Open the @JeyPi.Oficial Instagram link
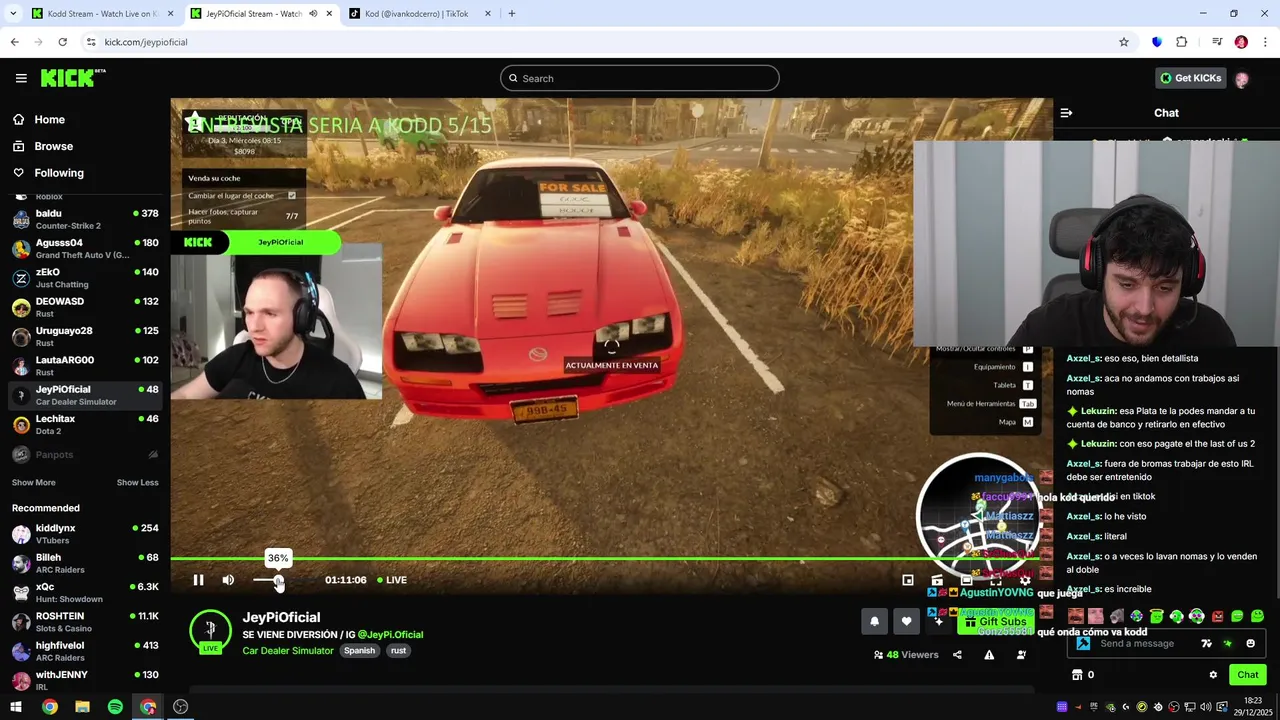This screenshot has height=720, width=1280. (x=390, y=634)
